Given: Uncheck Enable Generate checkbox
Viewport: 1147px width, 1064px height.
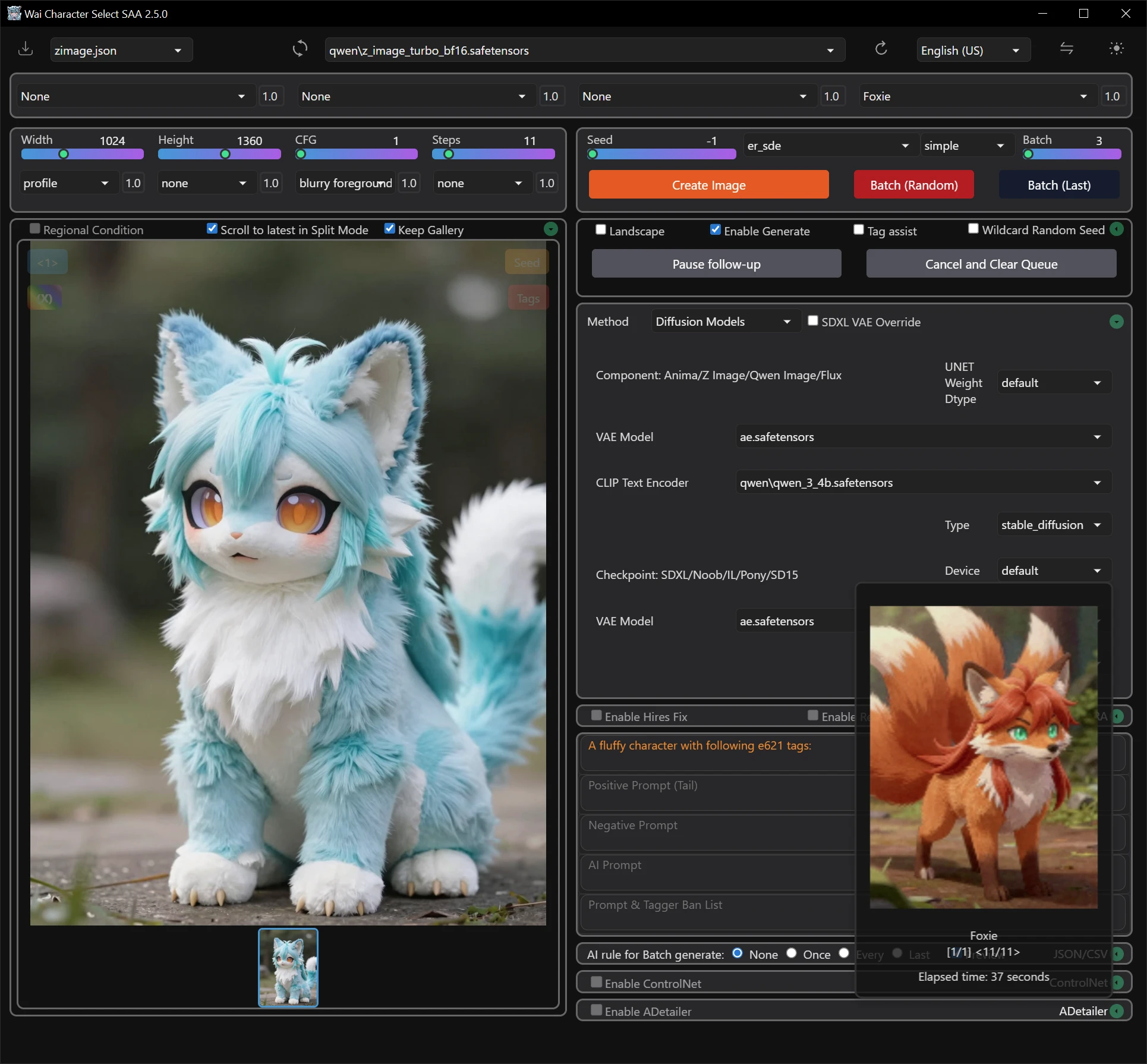Looking at the screenshot, I should click(x=716, y=229).
